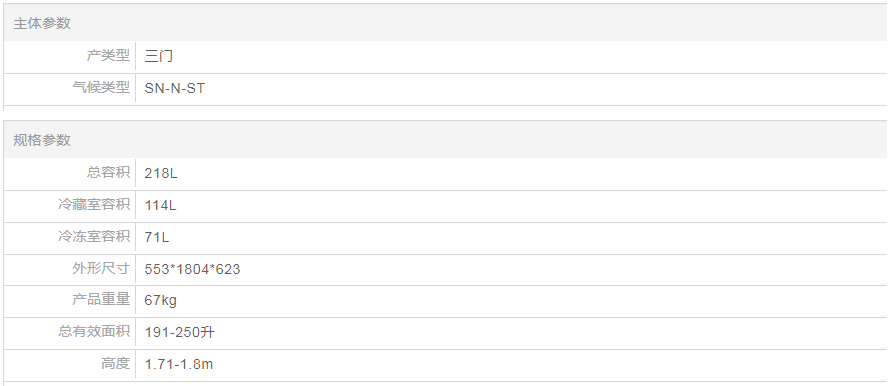Viewport: 891px width, 386px height.
Task: Select the 产品重量 label
Action: (x=101, y=299)
